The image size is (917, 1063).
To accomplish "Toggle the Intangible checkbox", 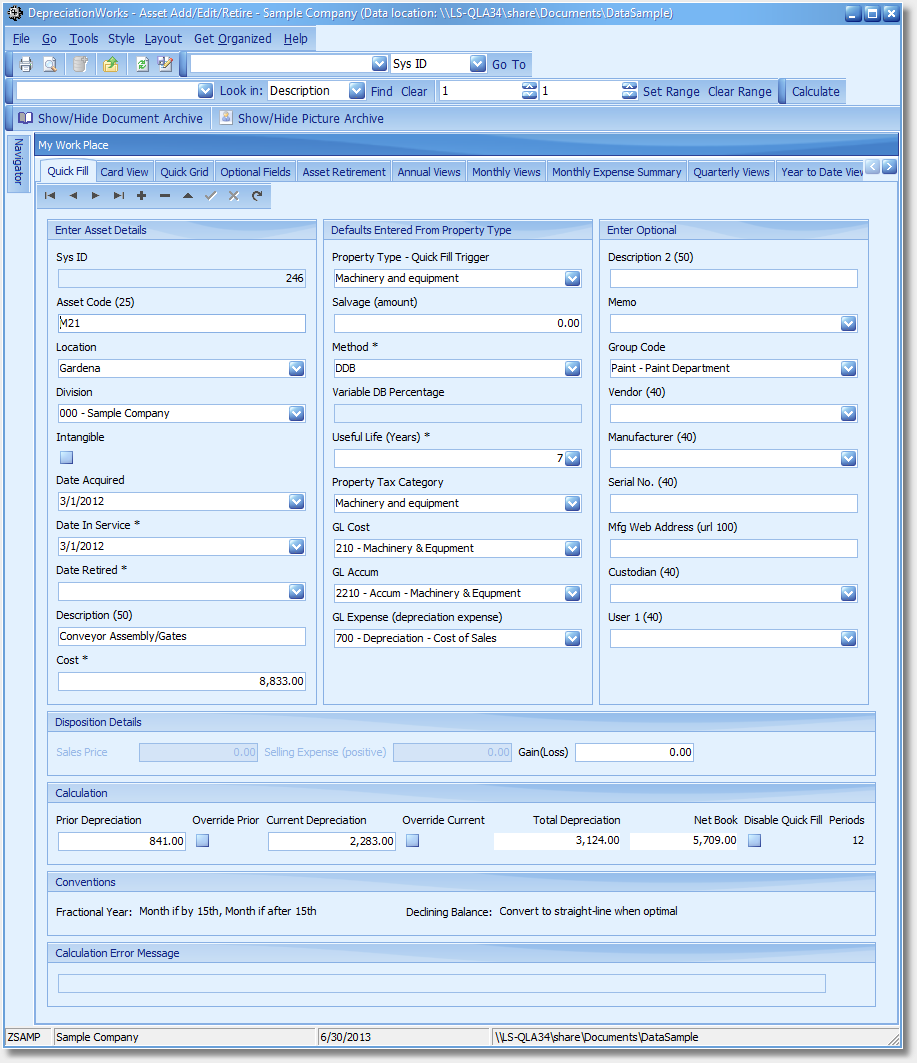I will tap(66, 458).
